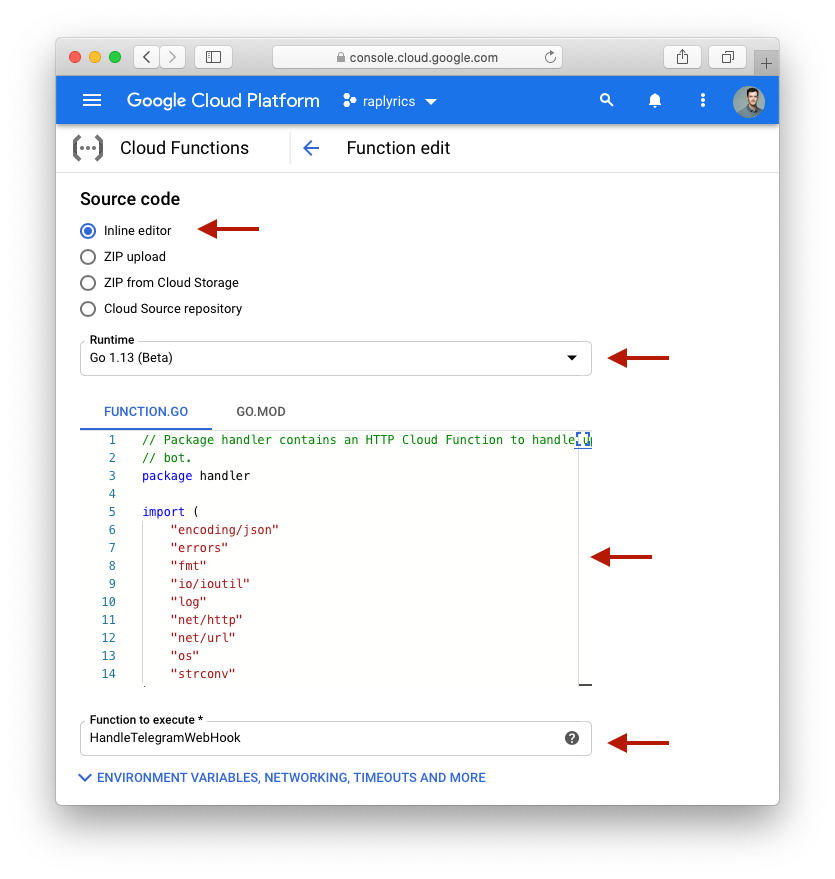Click the "io/ioutil" import line
Screen dimensions: 835x879
(x=210, y=584)
